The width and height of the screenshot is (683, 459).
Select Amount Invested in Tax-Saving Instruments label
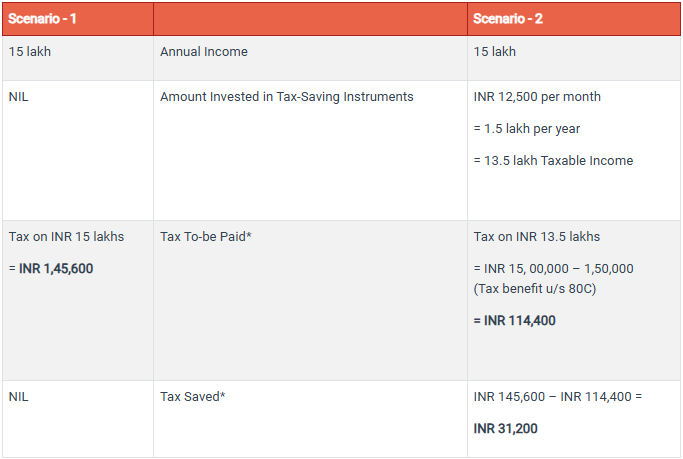[x=286, y=97]
